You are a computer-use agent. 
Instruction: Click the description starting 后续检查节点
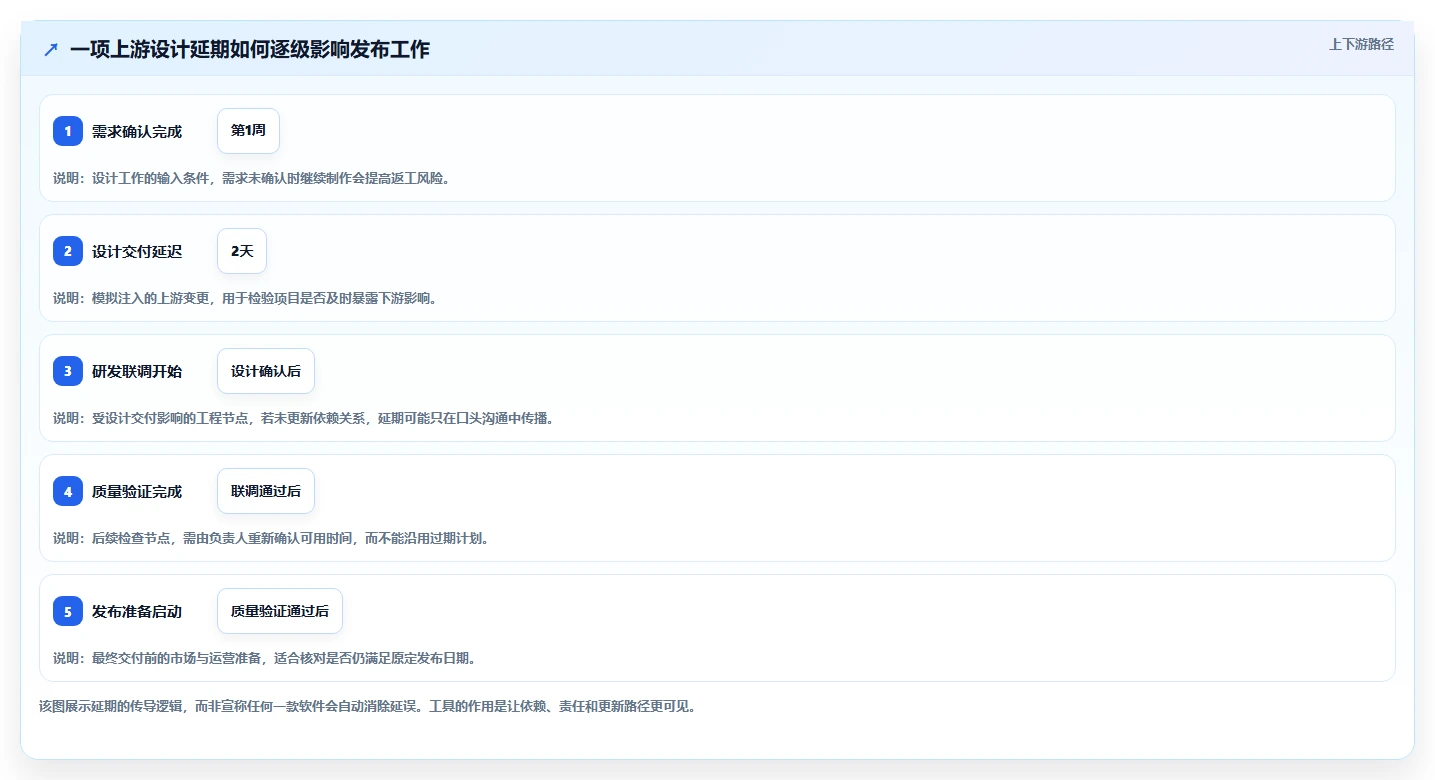[x=271, y=538]
